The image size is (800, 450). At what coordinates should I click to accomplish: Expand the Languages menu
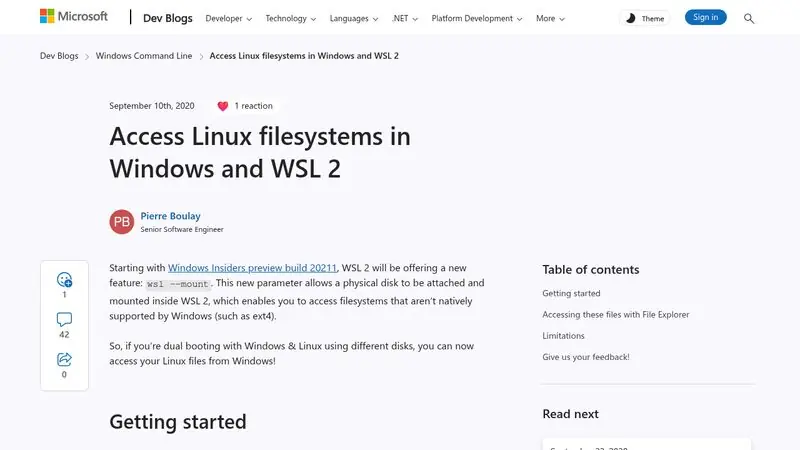354,18
